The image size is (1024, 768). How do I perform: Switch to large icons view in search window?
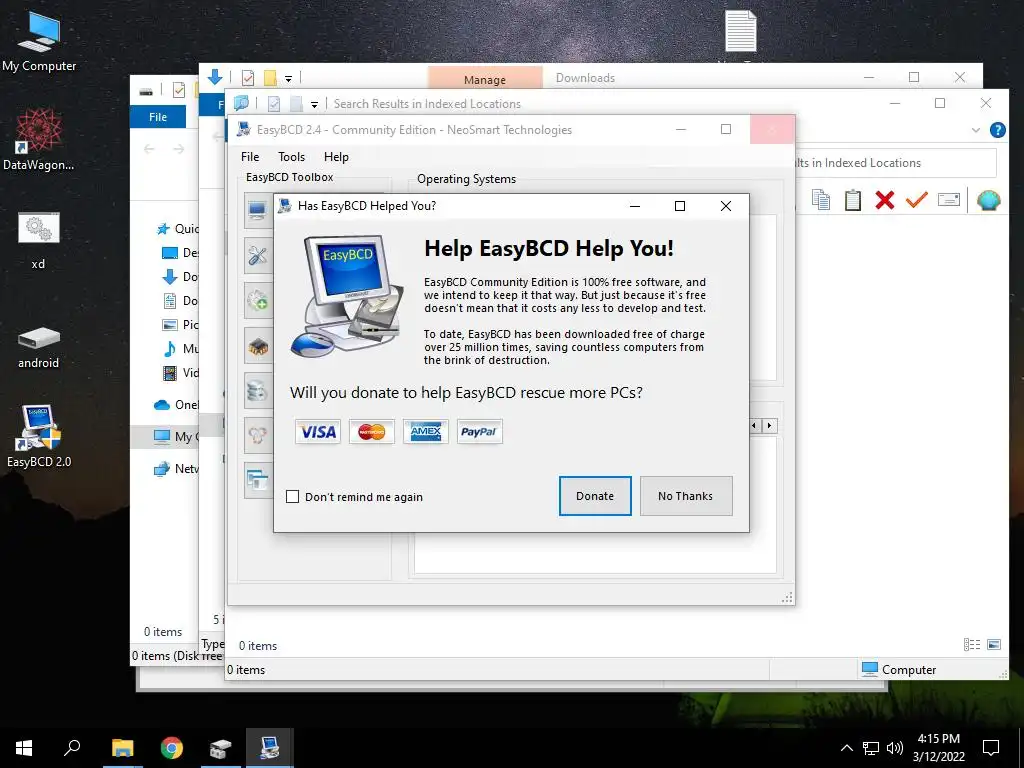point(994,645)
